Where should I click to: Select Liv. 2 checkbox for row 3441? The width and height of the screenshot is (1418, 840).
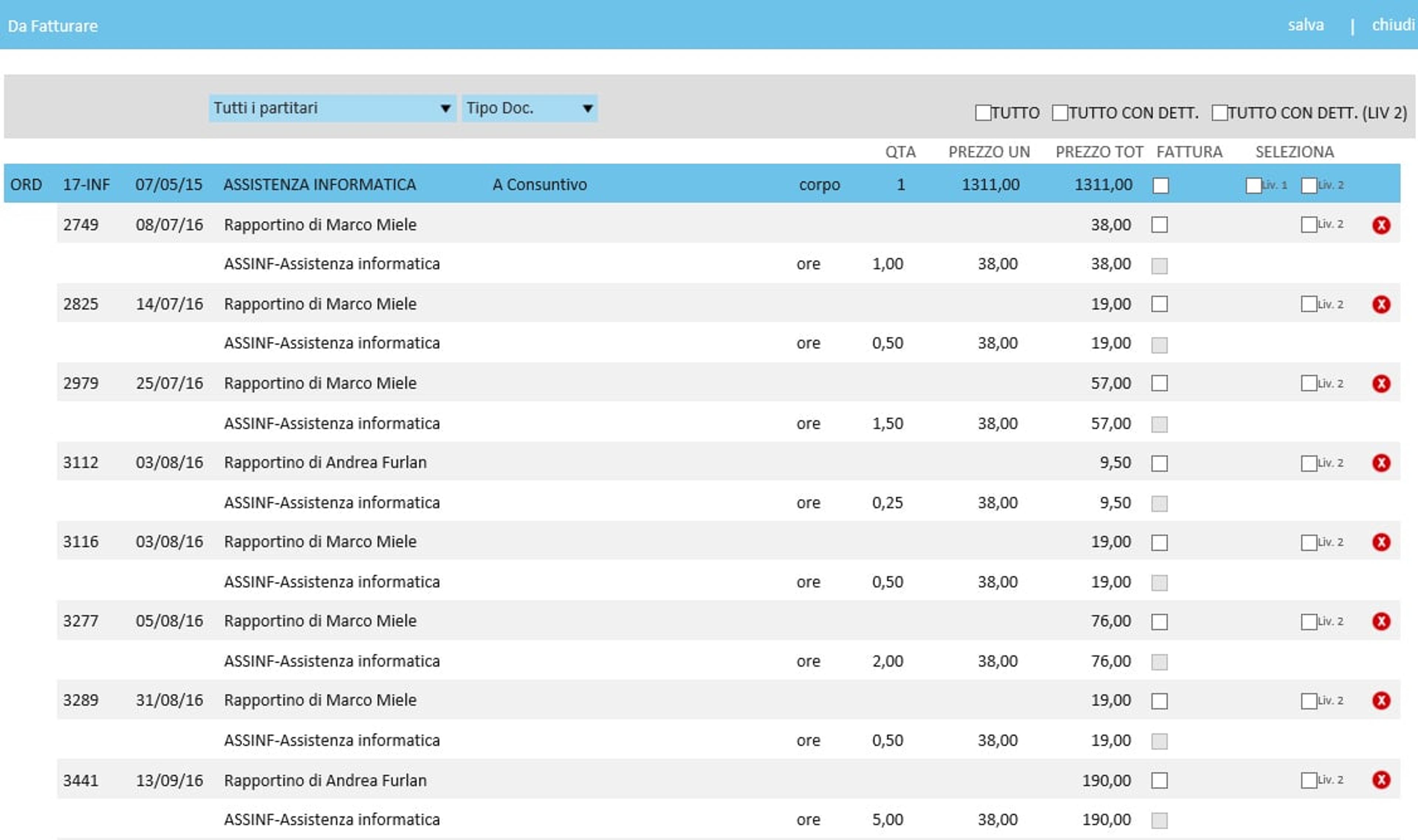click(x=1309, y=781)
